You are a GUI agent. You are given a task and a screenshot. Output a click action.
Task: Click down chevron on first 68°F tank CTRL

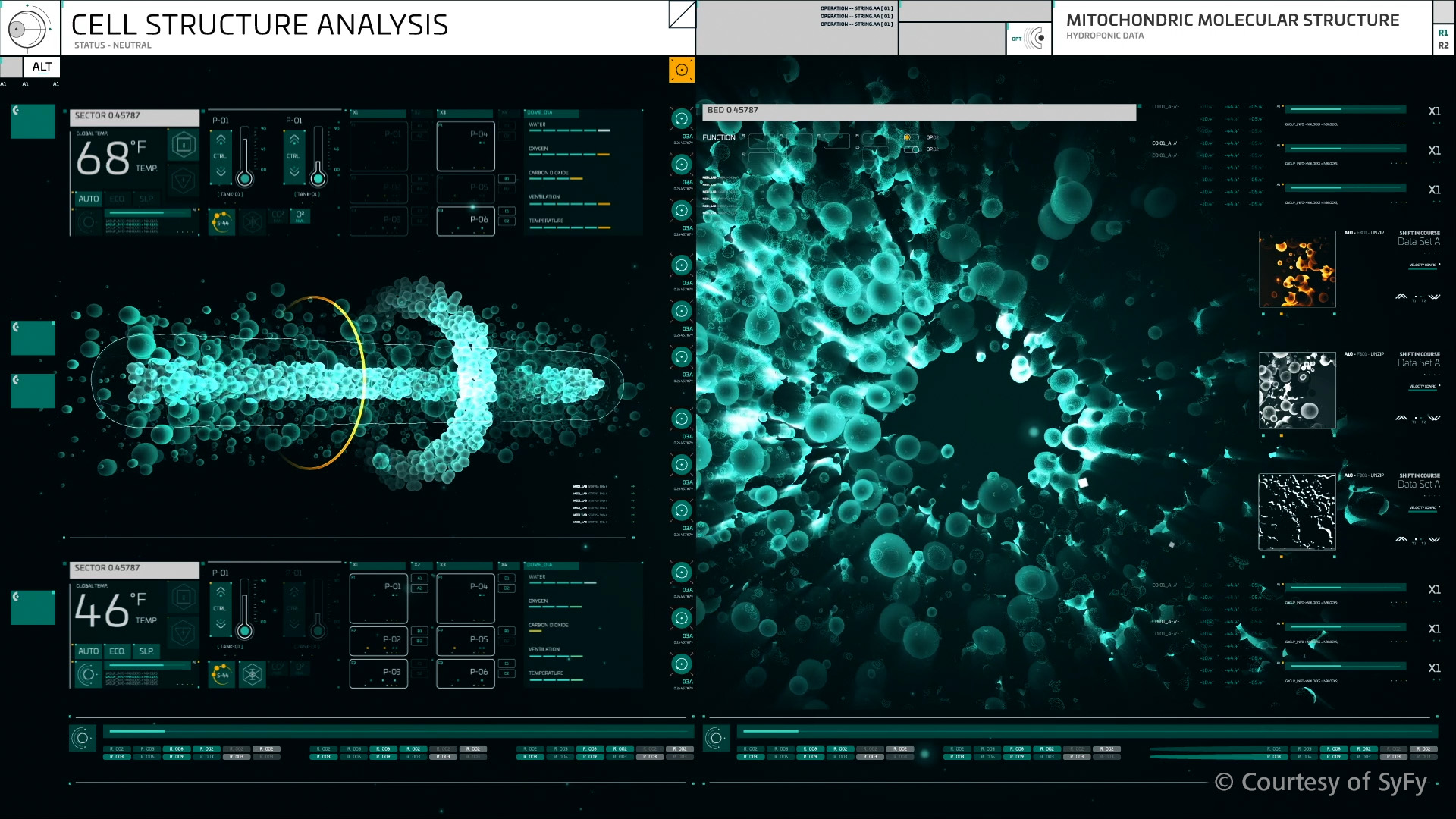pyautogui.click(x=221, y=171)
